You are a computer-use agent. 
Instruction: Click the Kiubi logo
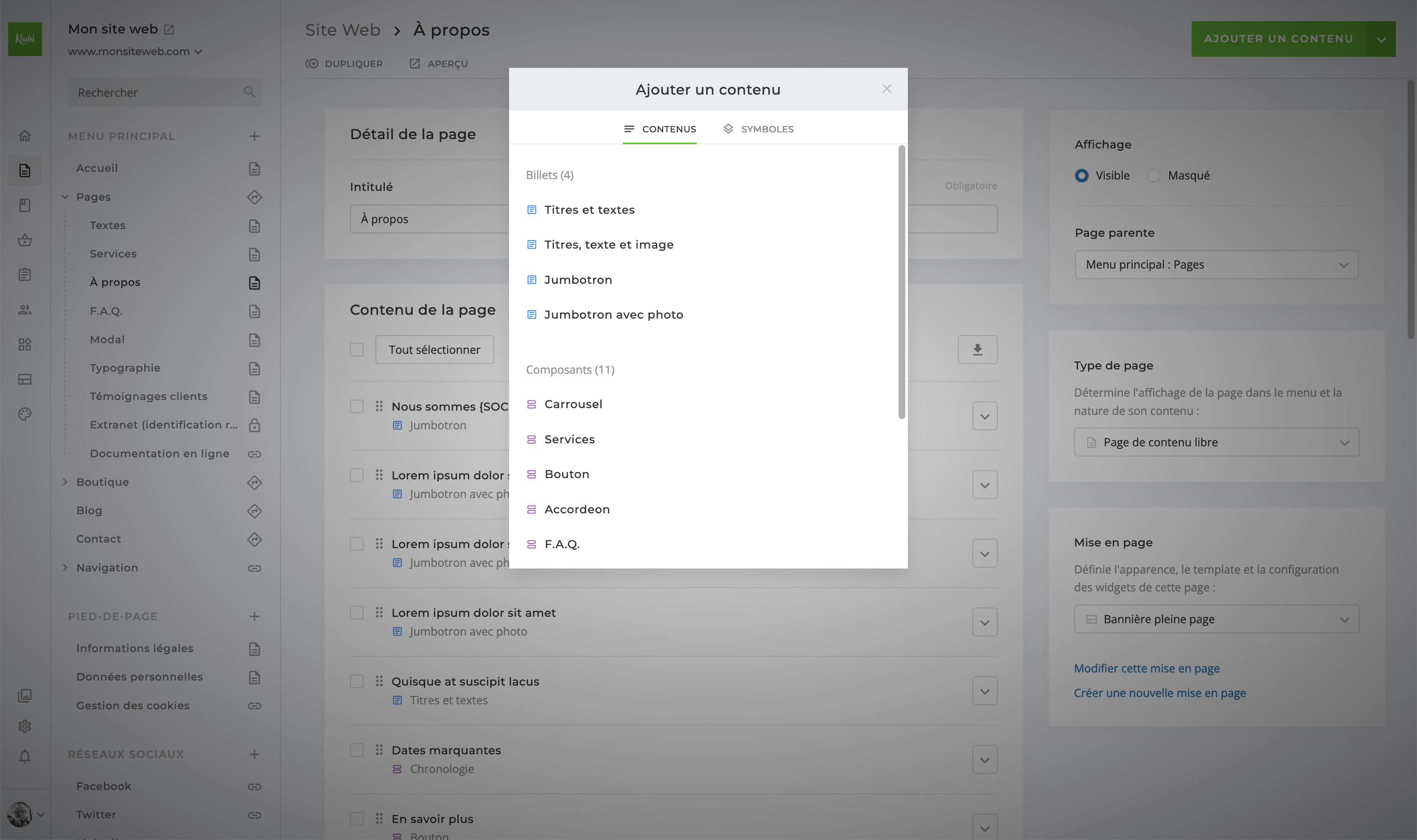click(x=25, y=39)
